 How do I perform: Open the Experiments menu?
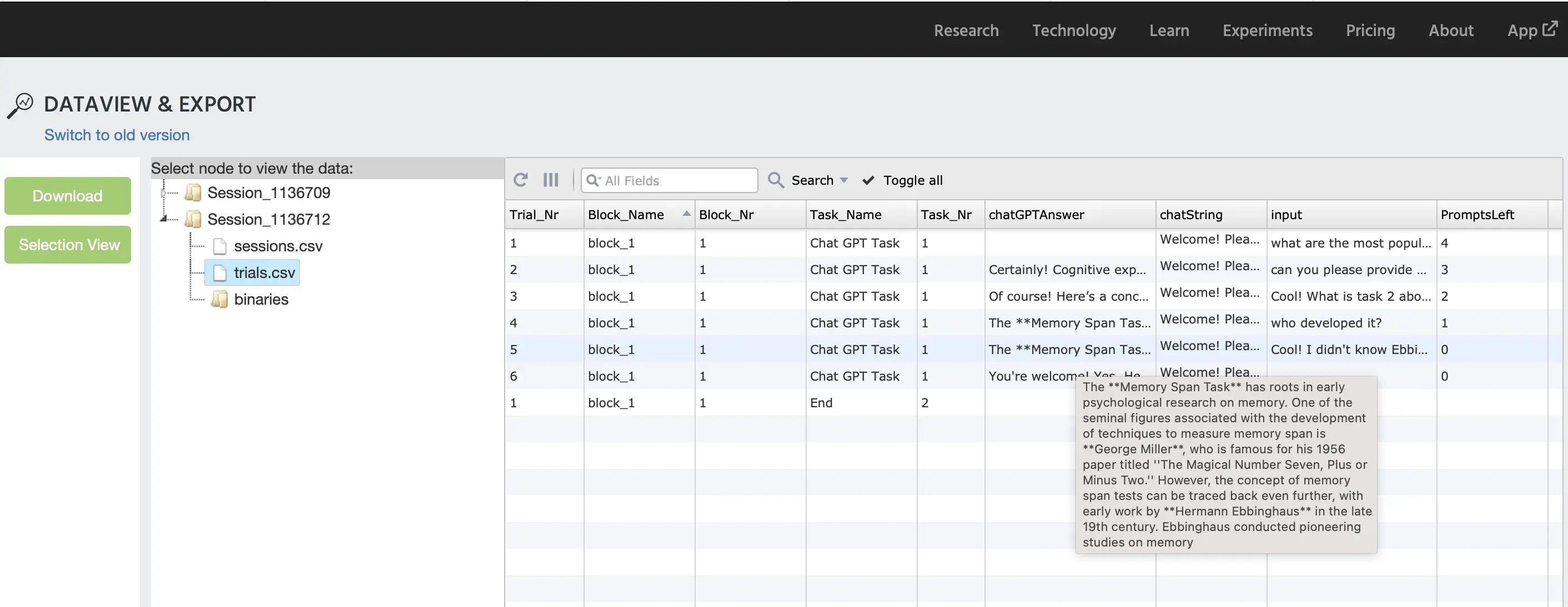click(1267, 31)
